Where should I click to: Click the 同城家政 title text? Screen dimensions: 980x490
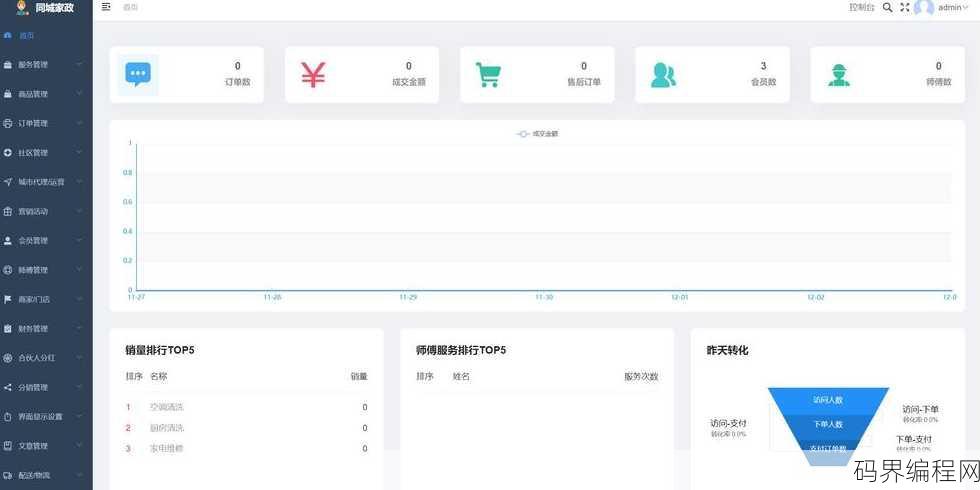pos(55,8)
